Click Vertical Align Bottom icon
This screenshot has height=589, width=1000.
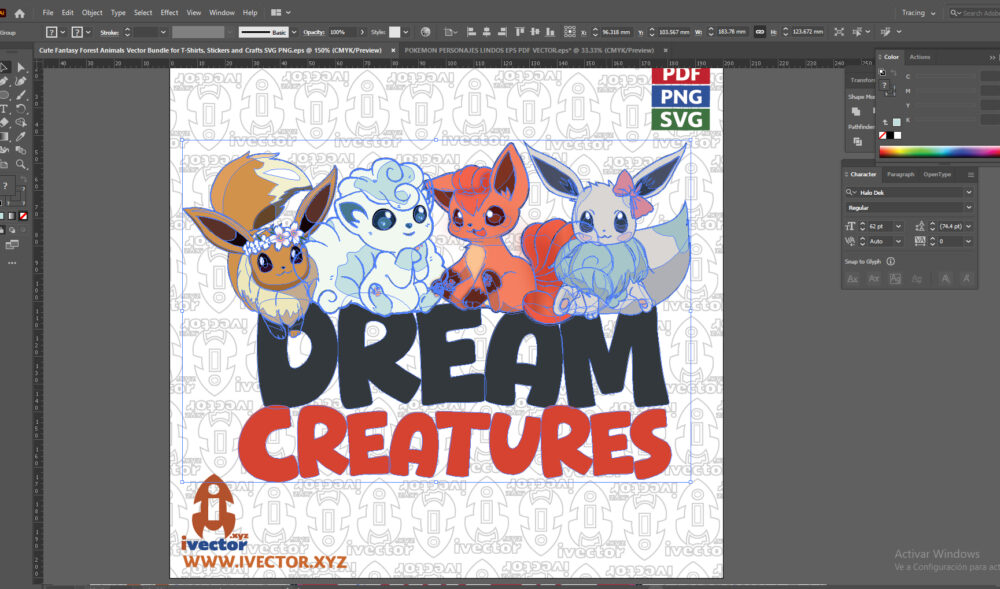click(x=550, y=32)
